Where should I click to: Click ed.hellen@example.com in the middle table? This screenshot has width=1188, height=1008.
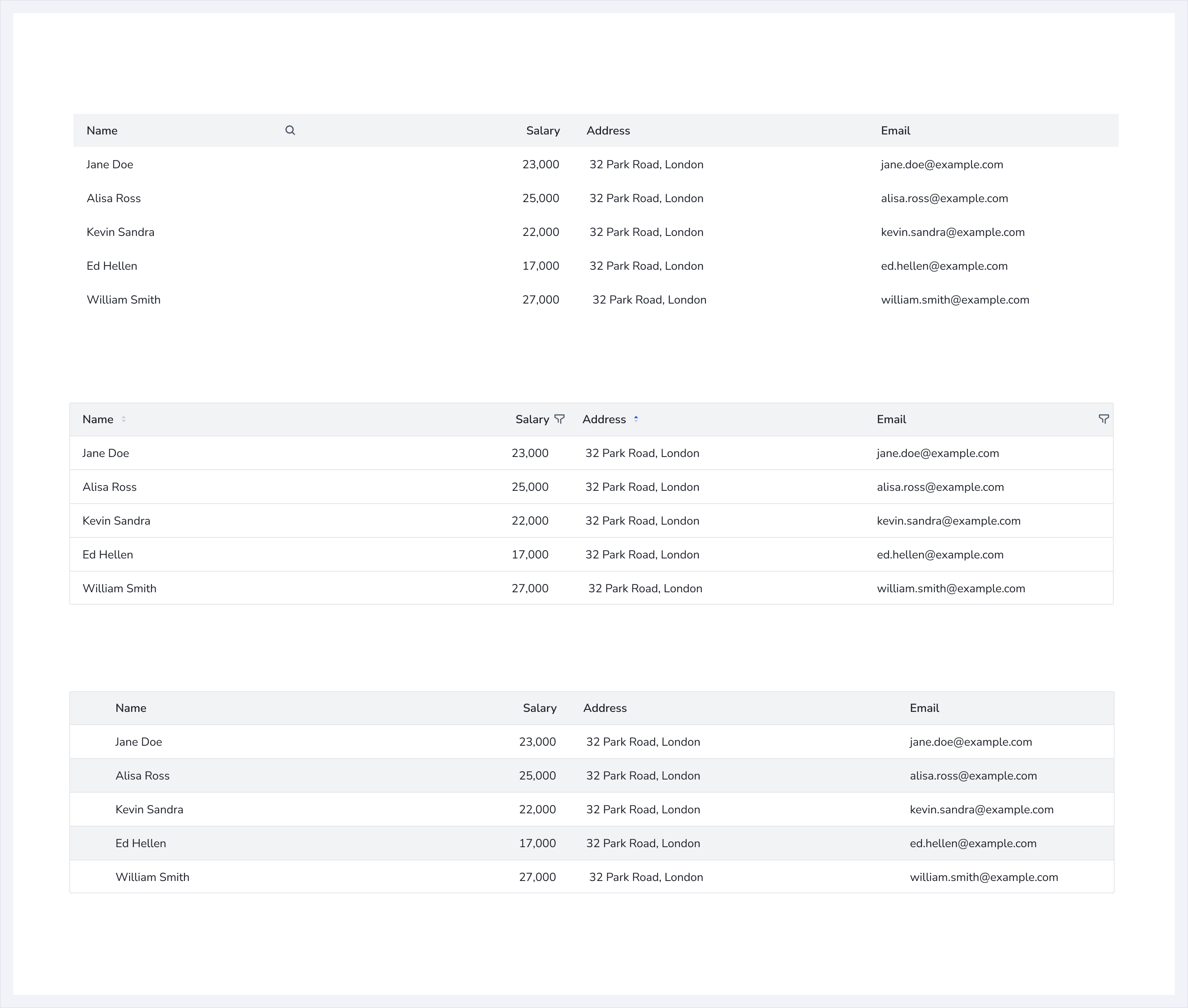point(940,555)
